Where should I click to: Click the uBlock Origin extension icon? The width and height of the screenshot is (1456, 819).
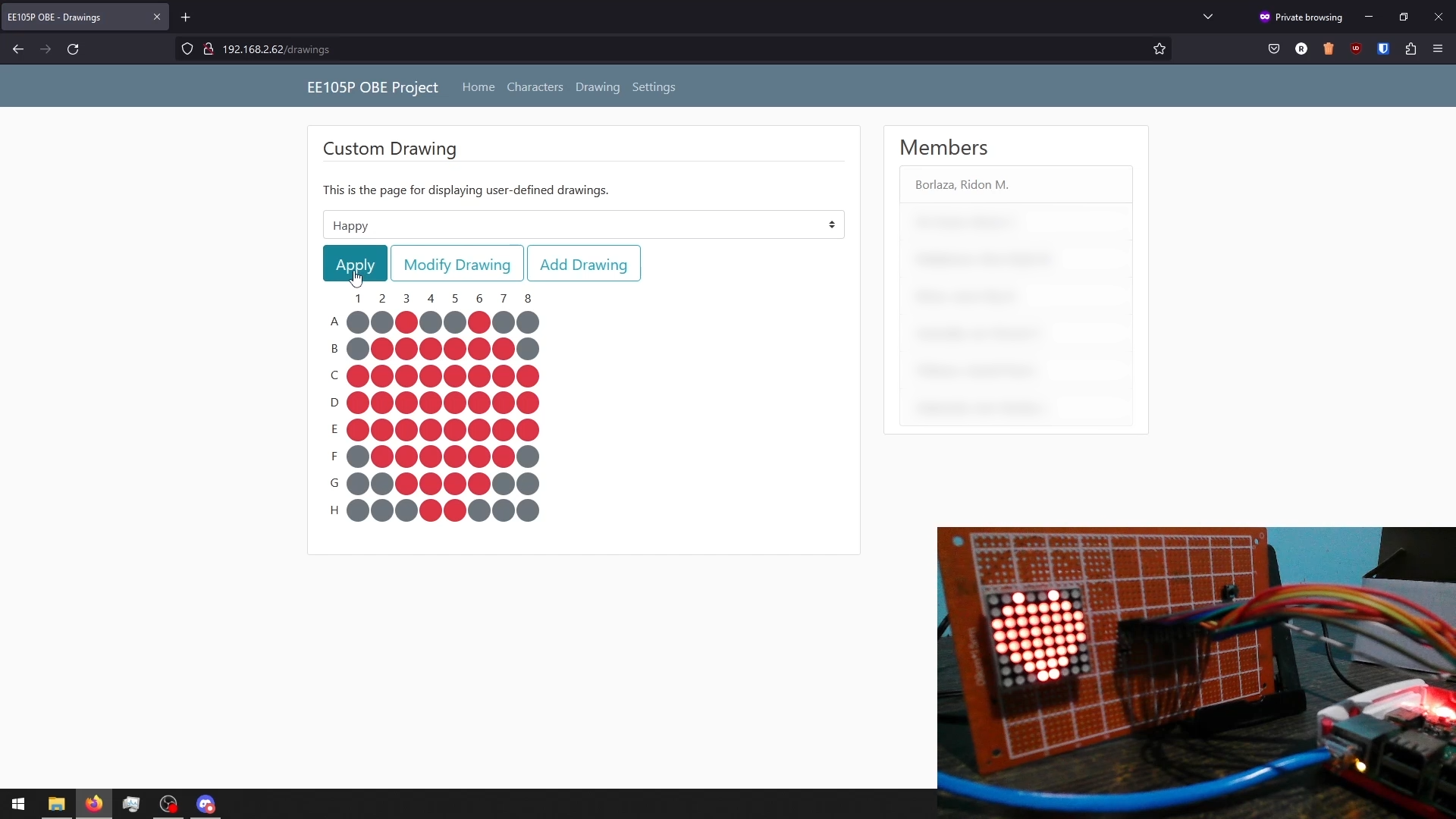(1356, 49)
